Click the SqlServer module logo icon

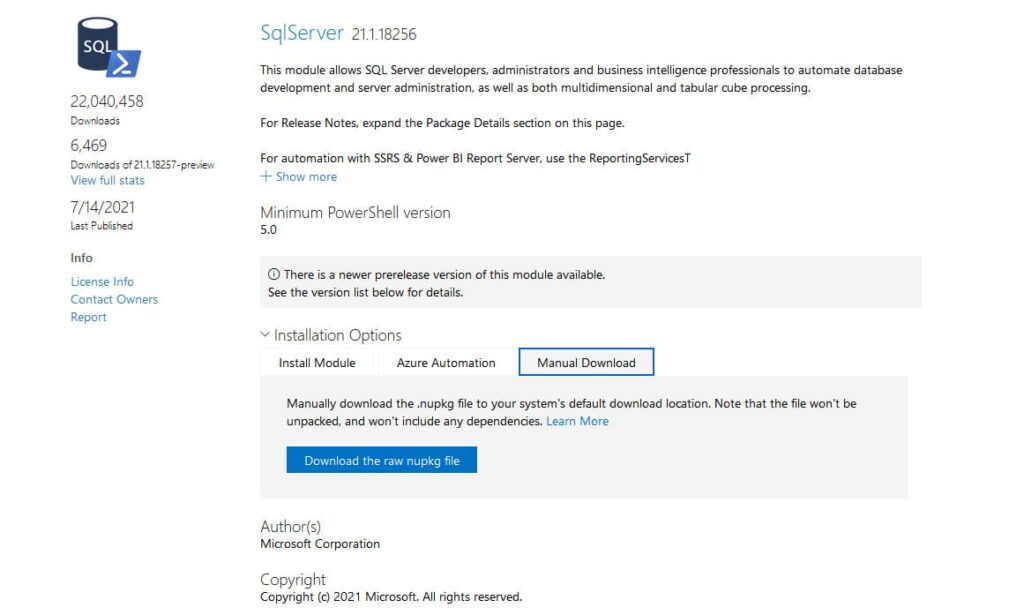tap(108, 47)
